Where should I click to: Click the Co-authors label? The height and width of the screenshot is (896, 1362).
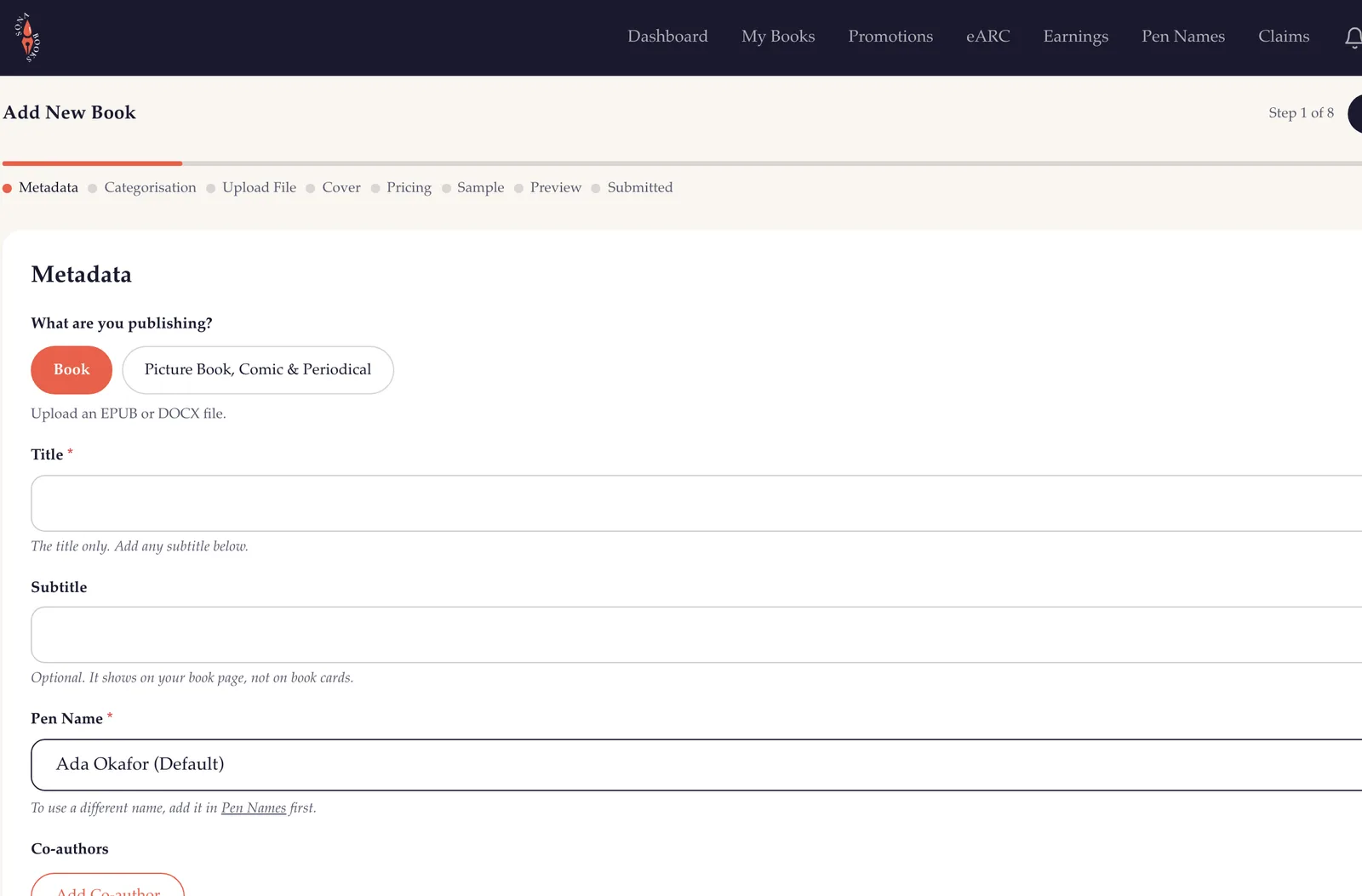70,849
